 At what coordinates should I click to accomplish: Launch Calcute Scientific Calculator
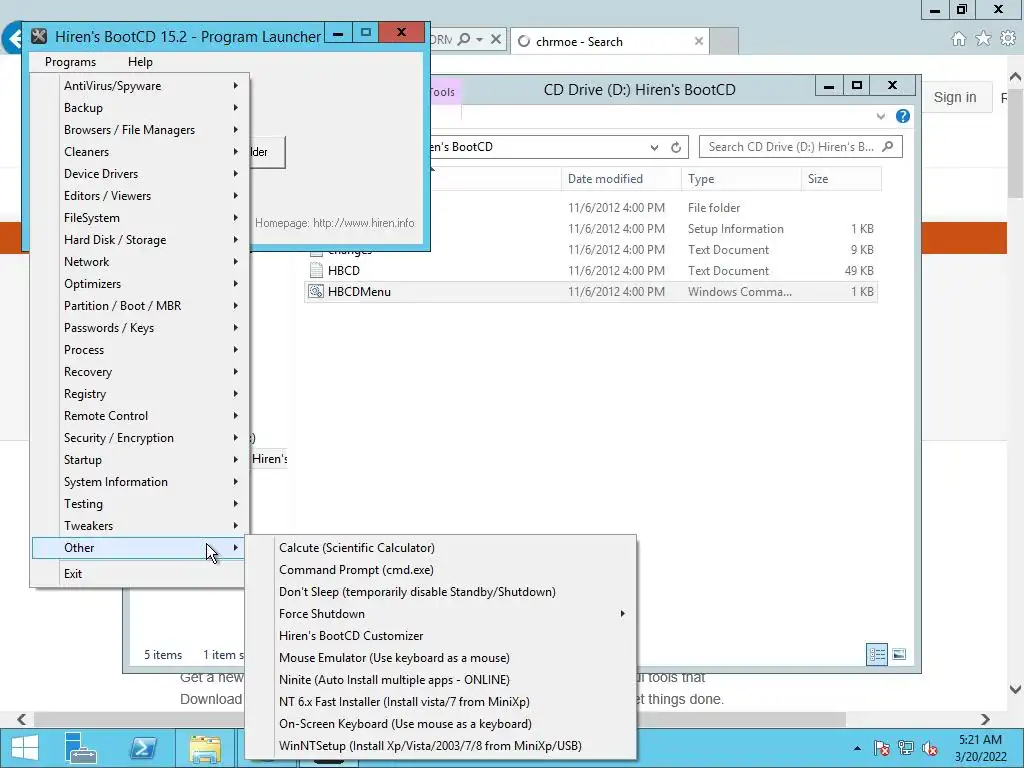[x=440, y=548]
